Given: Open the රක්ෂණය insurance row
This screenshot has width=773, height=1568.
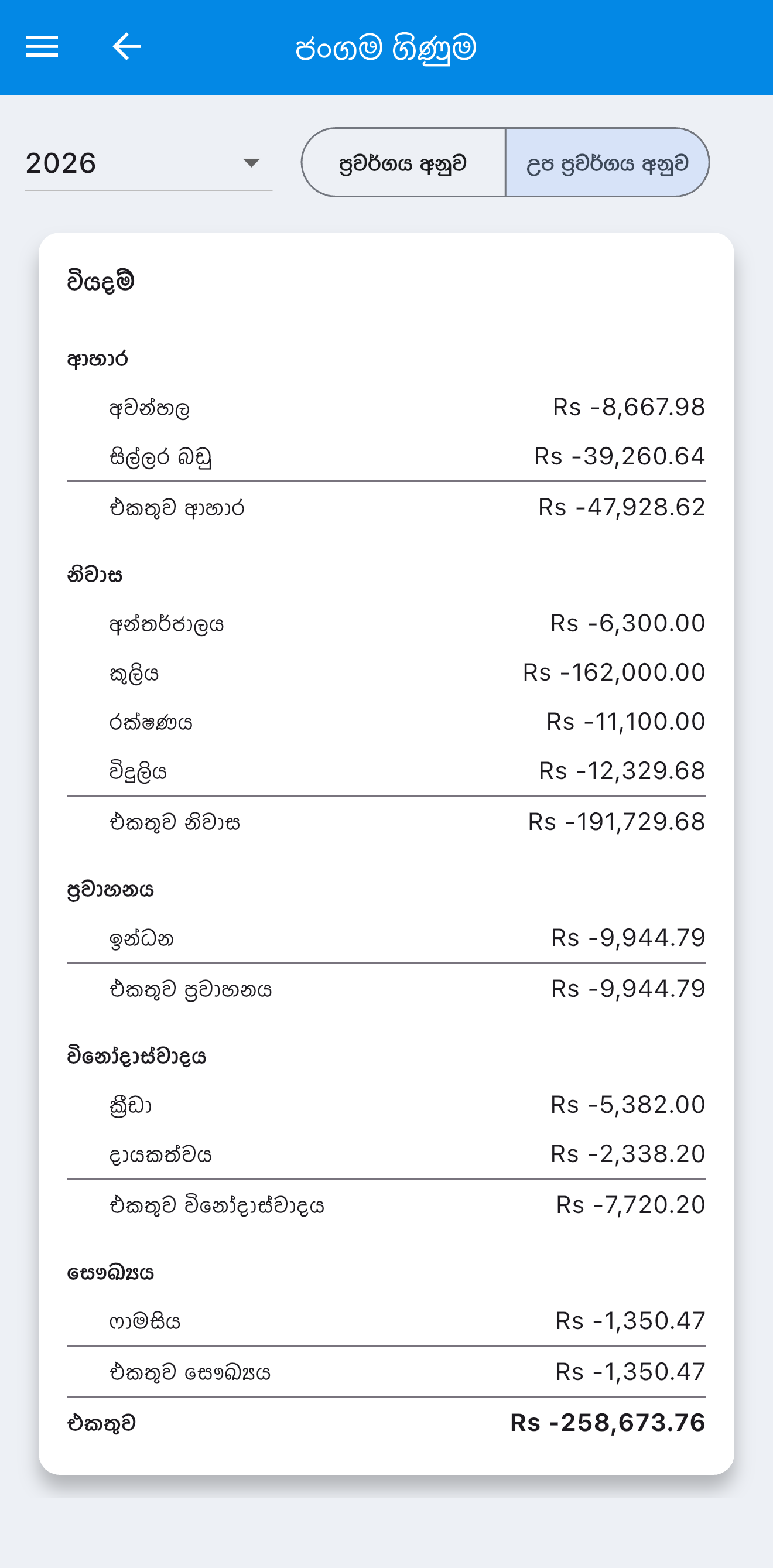Looking at the screenshot, I should tap(386, 722).
